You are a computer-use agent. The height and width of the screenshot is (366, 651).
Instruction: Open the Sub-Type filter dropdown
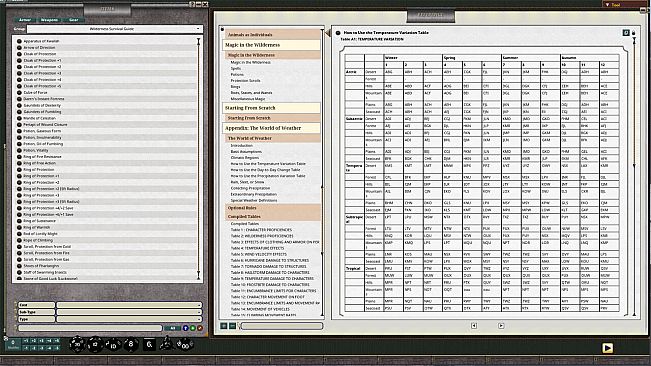pyautogui.click(x=129, y=312)
